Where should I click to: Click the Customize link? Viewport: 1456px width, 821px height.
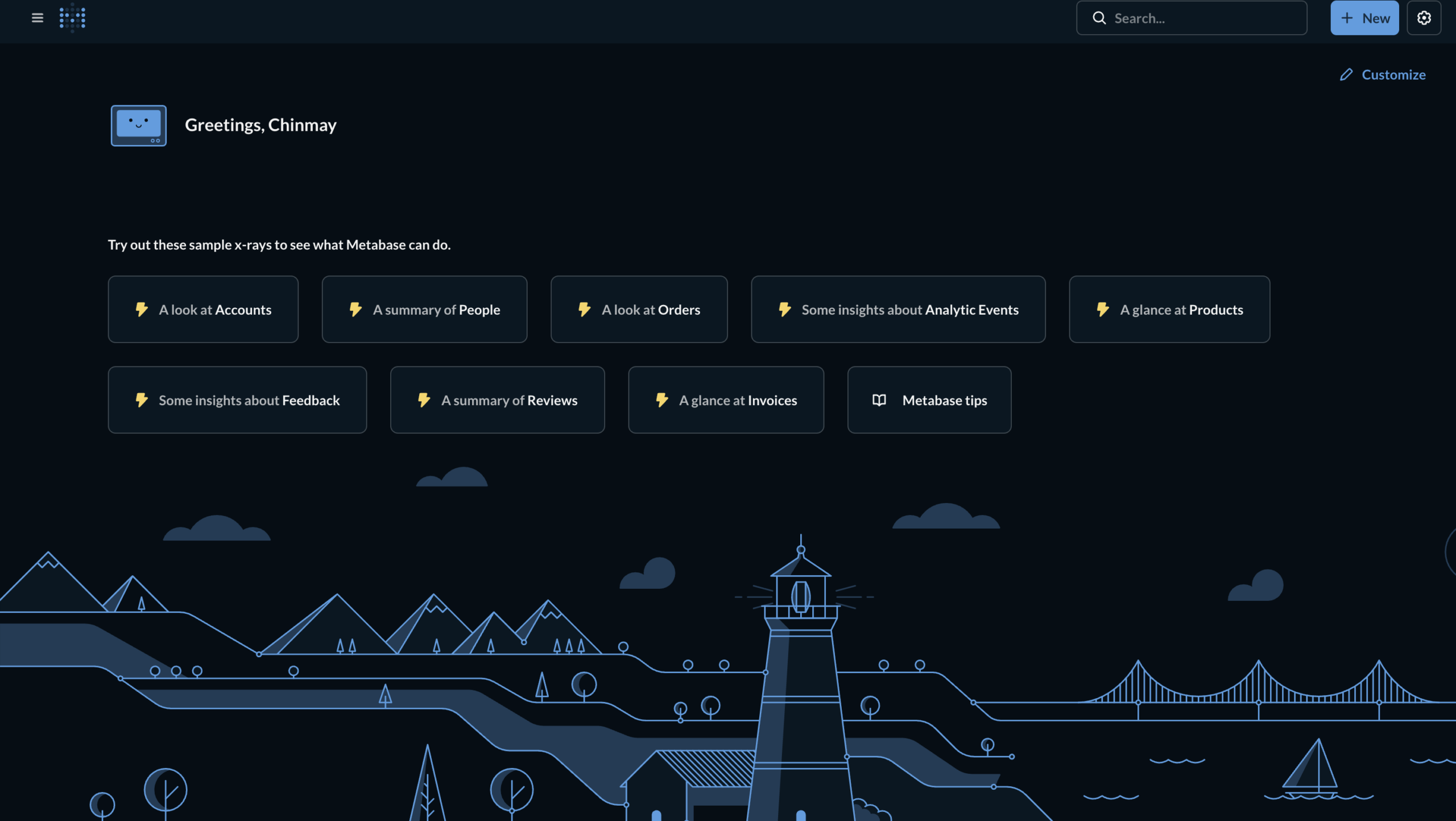[1394, 75]
